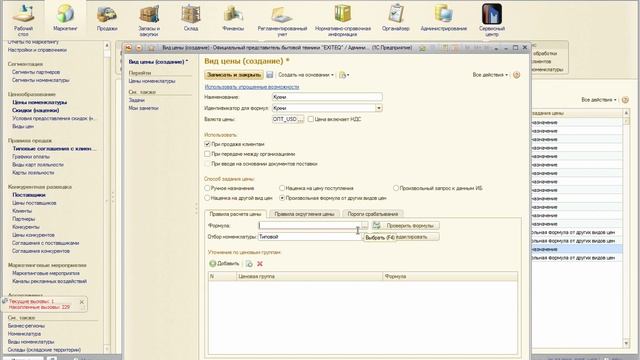Select the Ручное назначение radio option
640x360 pixels.
(x=207, y=188)
